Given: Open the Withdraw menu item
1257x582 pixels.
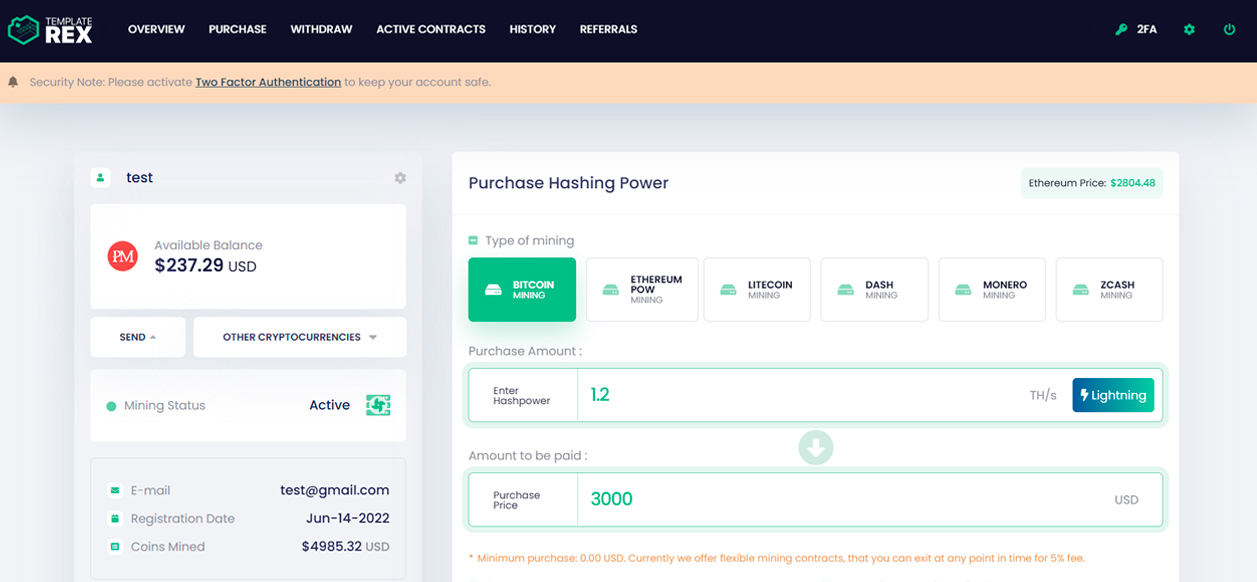Looking at the screenshot, I should click(321, 30).
